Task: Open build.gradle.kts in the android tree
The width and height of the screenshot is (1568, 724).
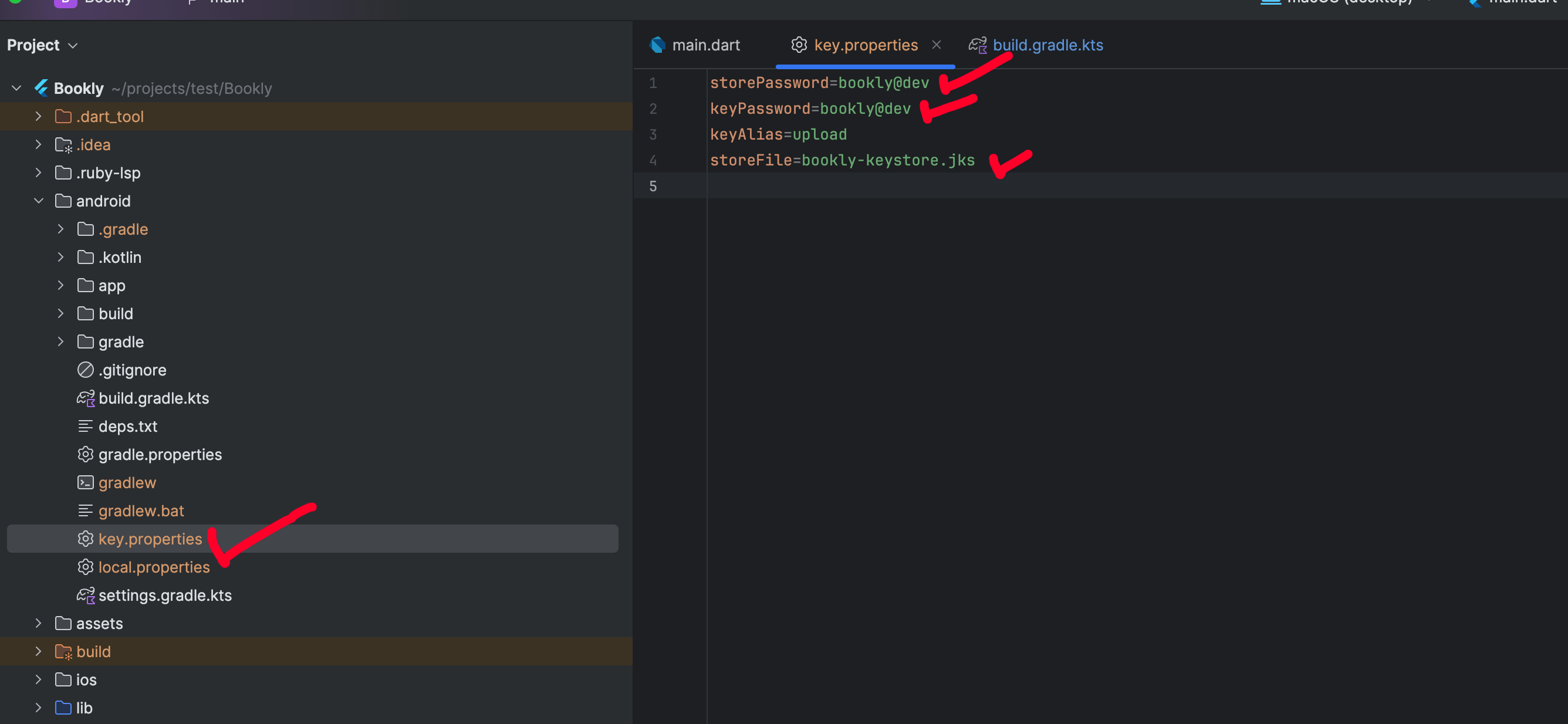Action: [153, 398]
